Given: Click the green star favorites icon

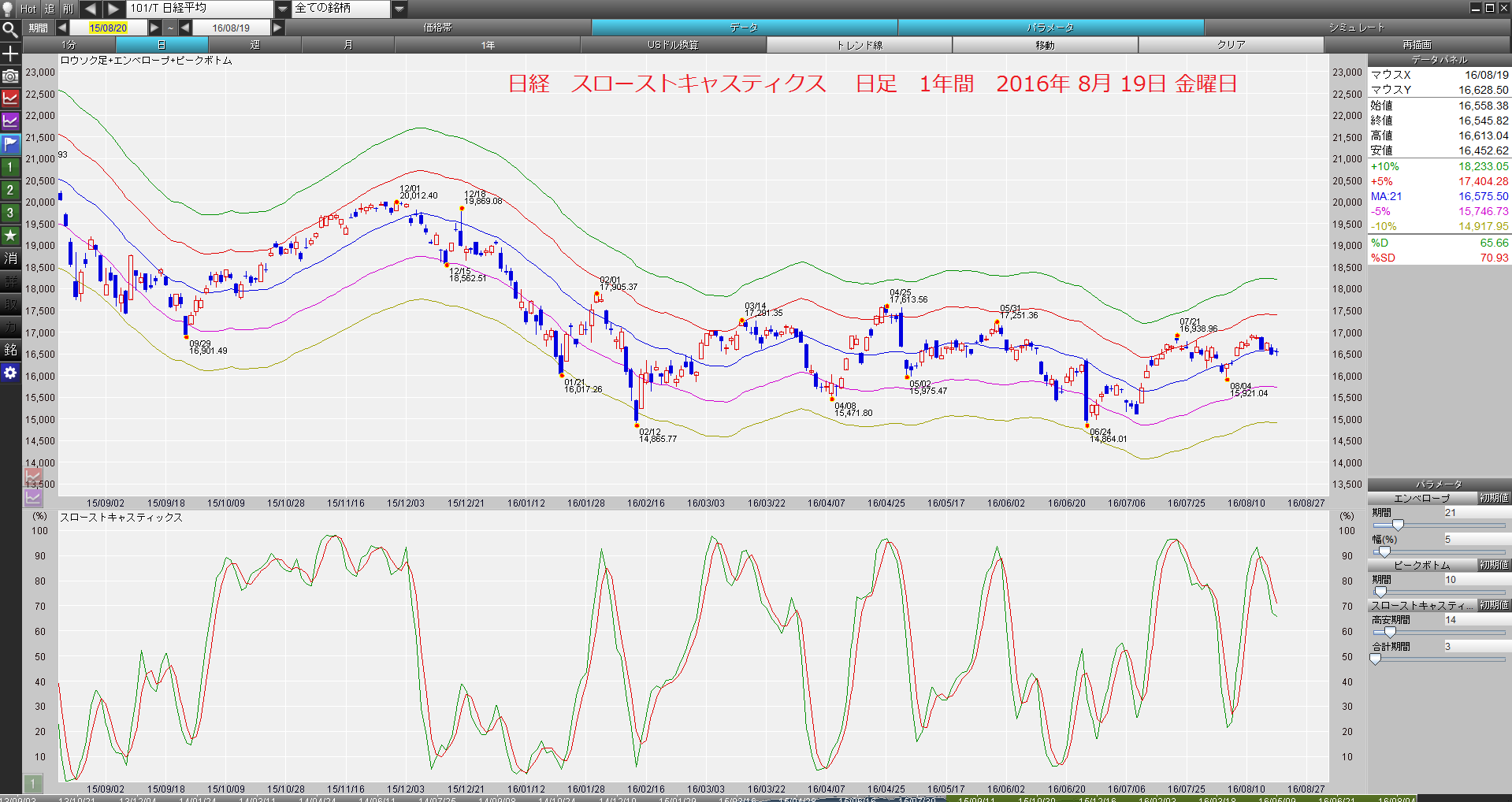Looking at the screenshot, I should coord(10,236).
